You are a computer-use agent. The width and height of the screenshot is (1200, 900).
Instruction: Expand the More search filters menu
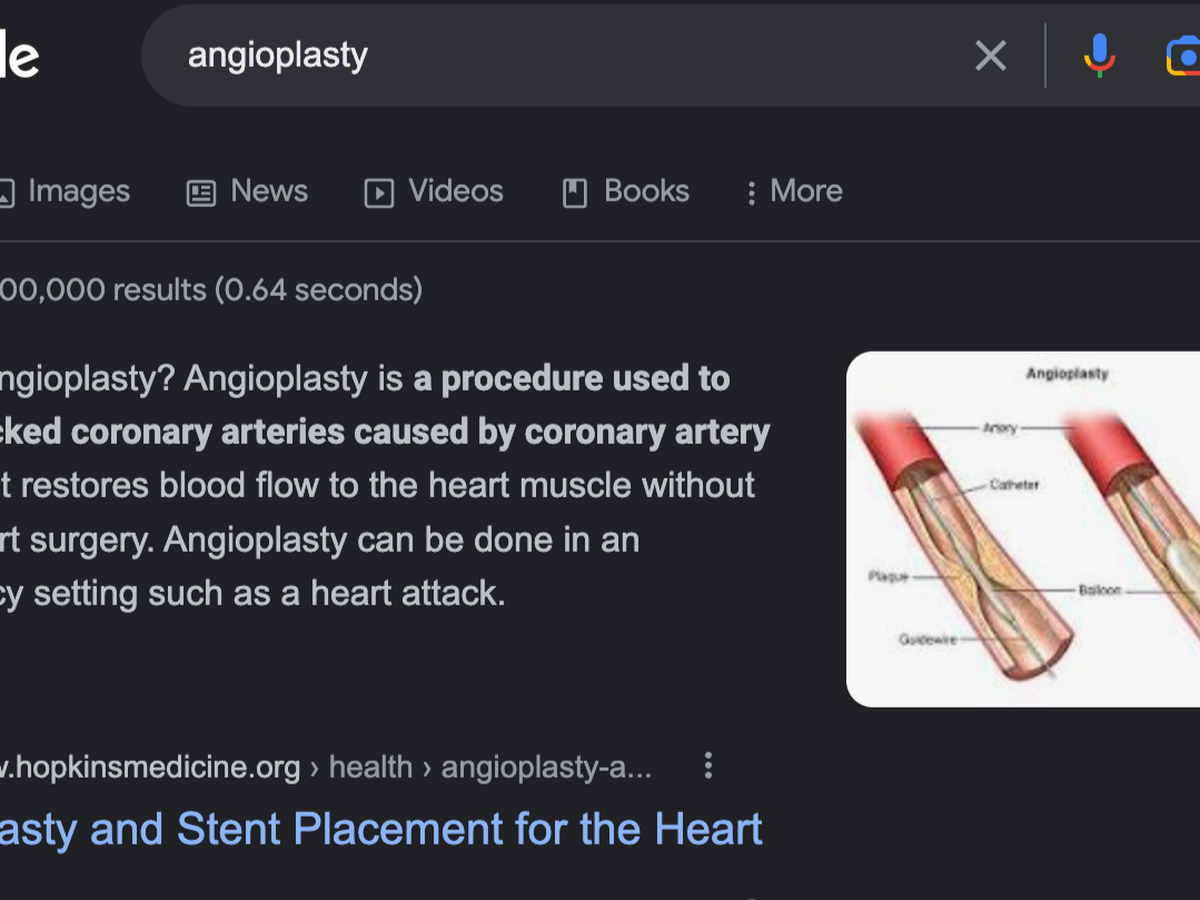(x=795, y=191)
